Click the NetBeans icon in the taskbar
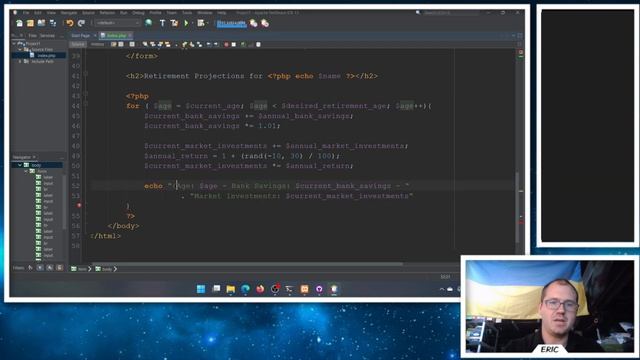 click(334, 289)
